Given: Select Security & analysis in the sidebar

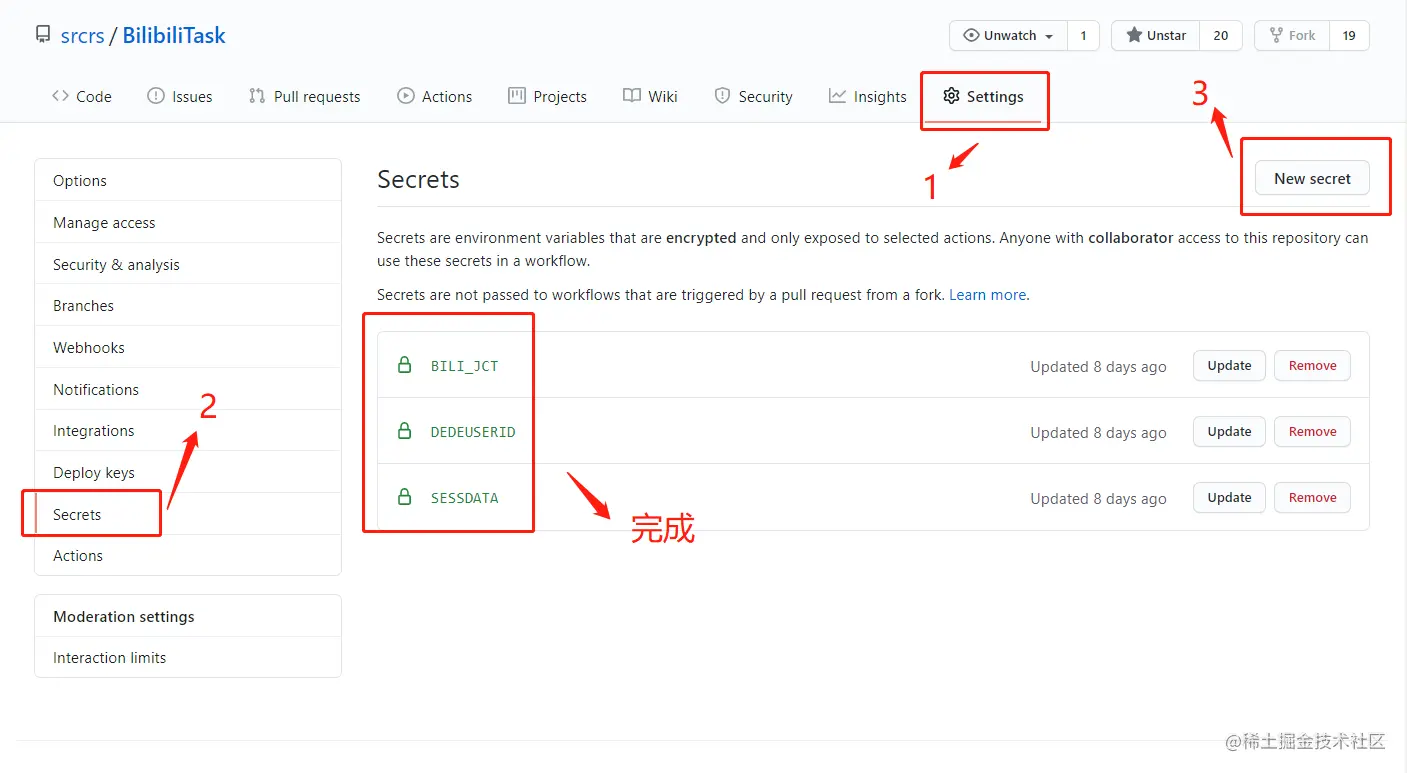Looking at the screenshot, I should coord(188,264).
